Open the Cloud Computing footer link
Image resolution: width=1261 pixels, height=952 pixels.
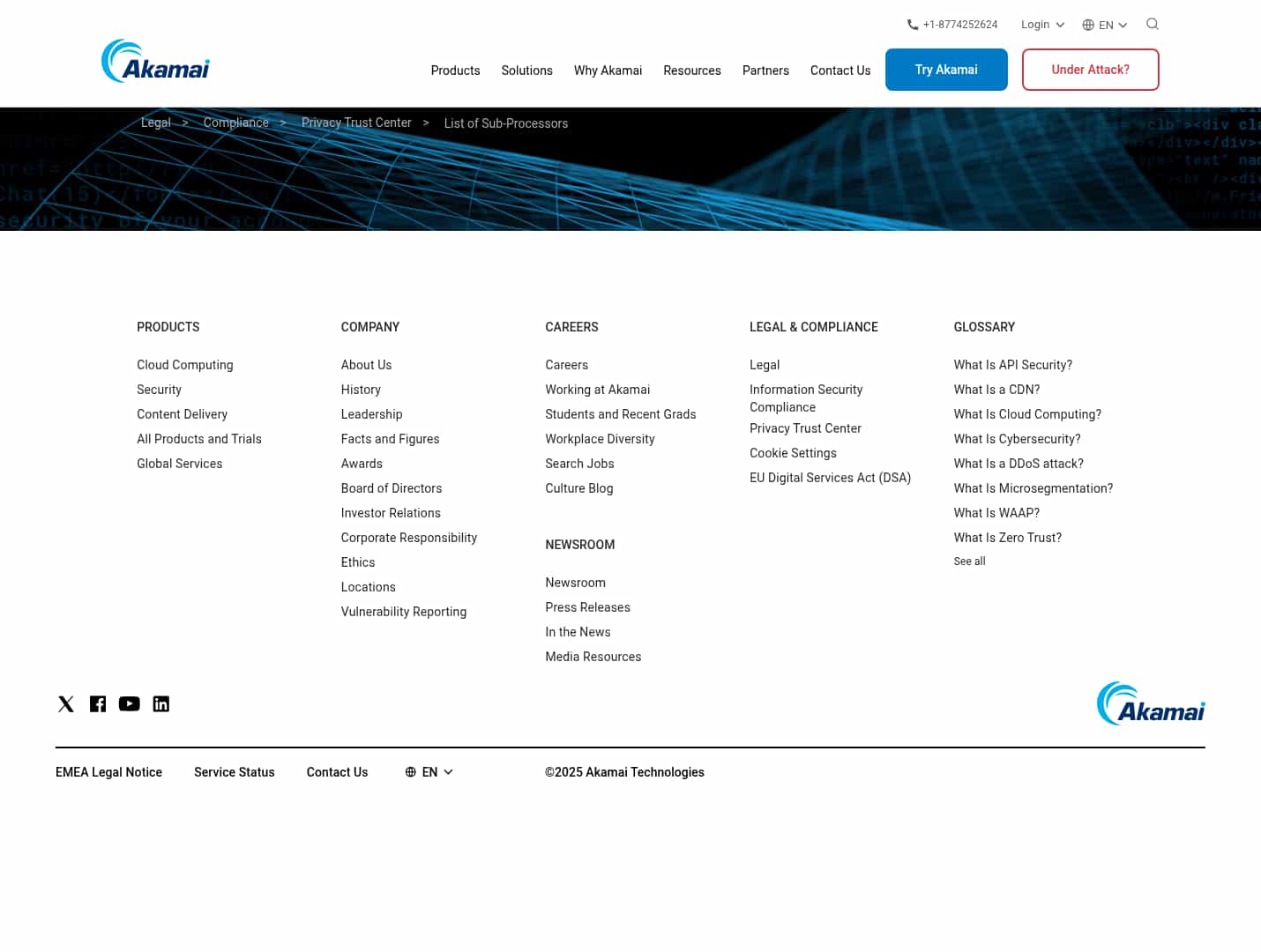coord(185,365)
